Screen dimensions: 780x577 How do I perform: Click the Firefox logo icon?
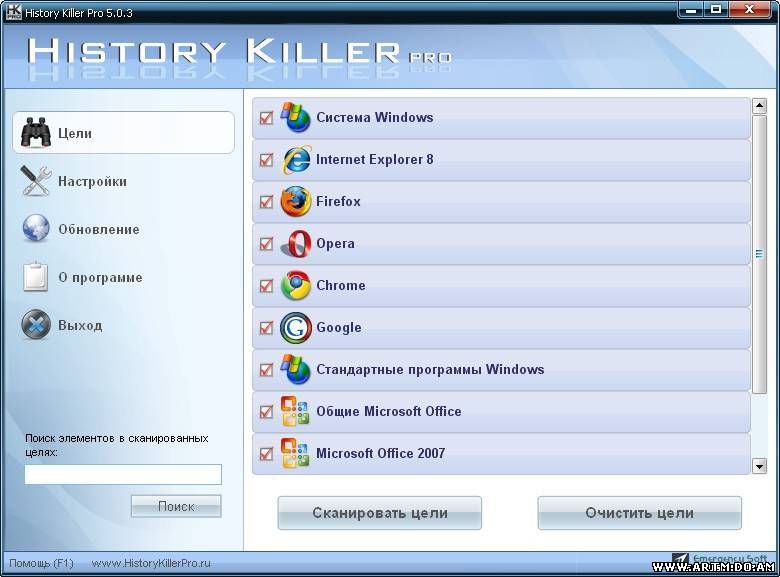pos(295,201)
